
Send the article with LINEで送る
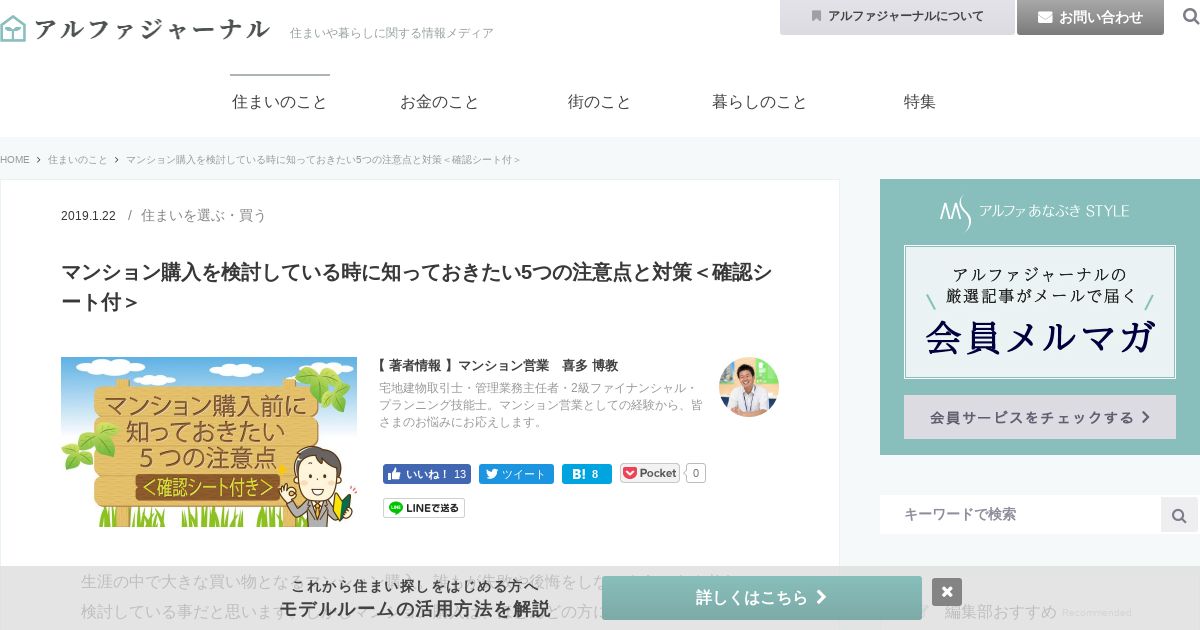[x=424, y=508]
